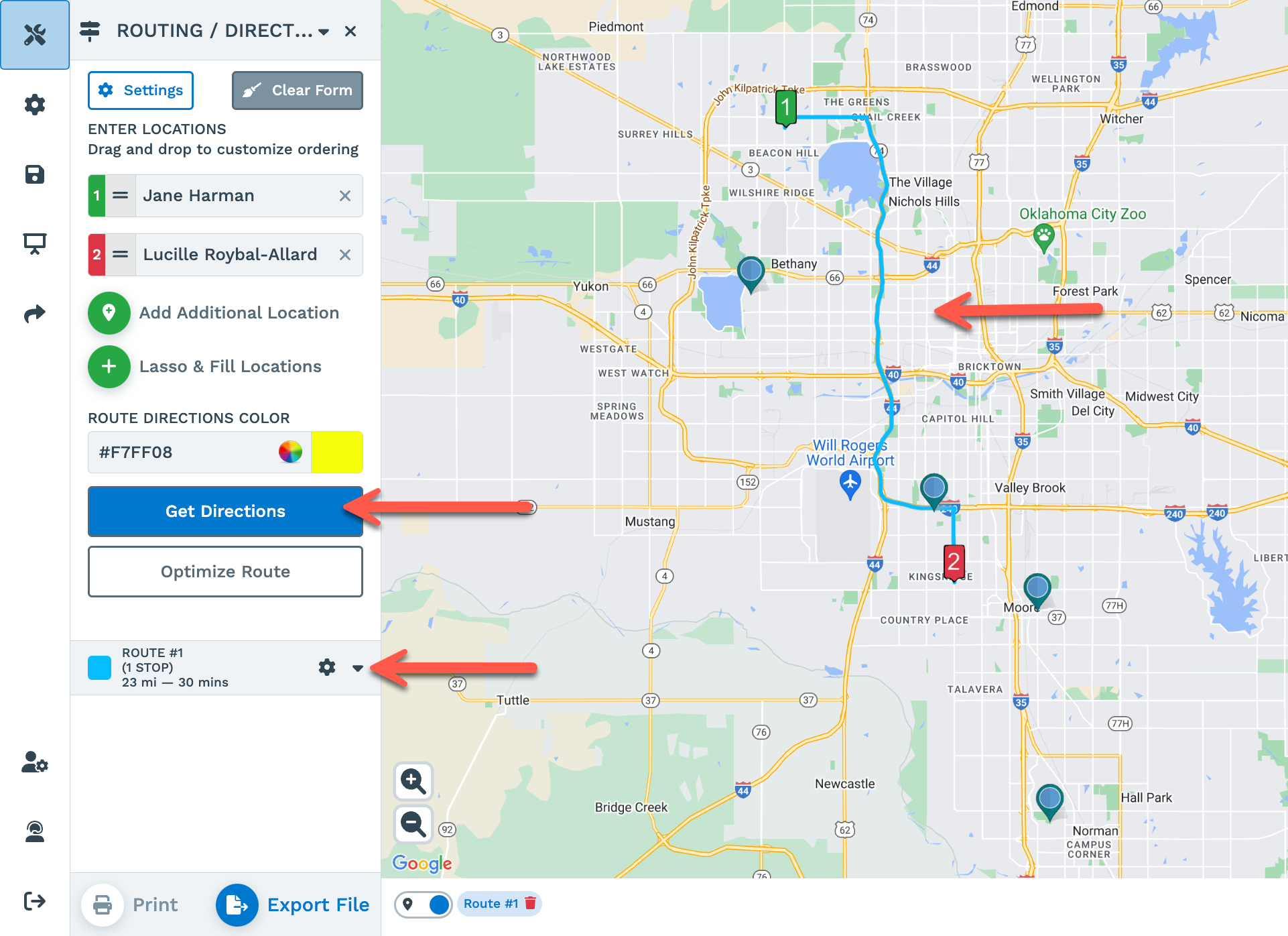Viewport: 1288px width, 936px height.
Task: Open the color wheel picker
Action: tap(290, 452)
